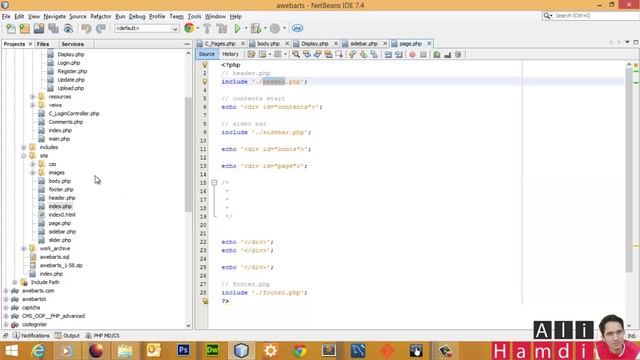Click the Shift Line Right icon

coord(399,54)
